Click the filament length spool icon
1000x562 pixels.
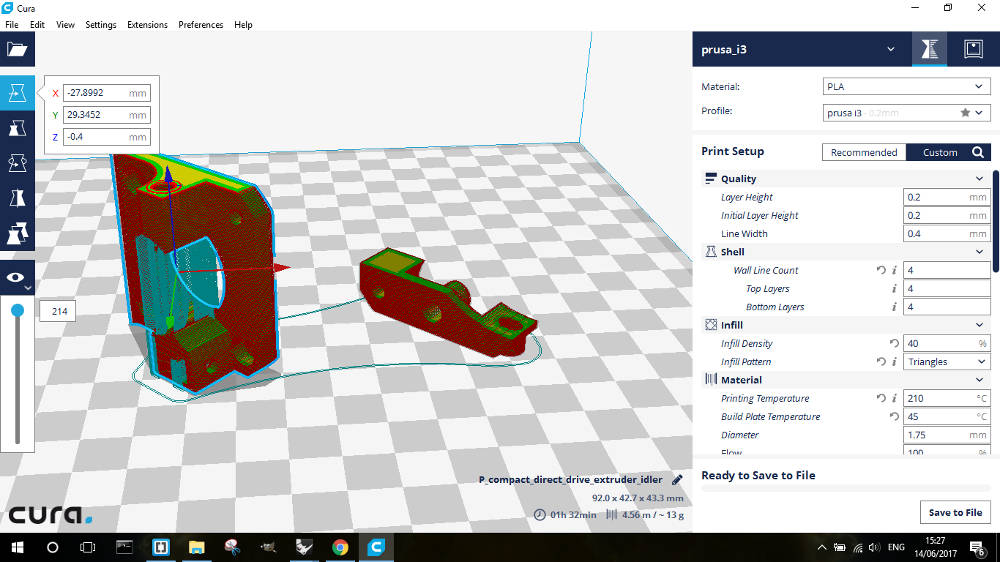pyautogui.click(x=611, y=515)
